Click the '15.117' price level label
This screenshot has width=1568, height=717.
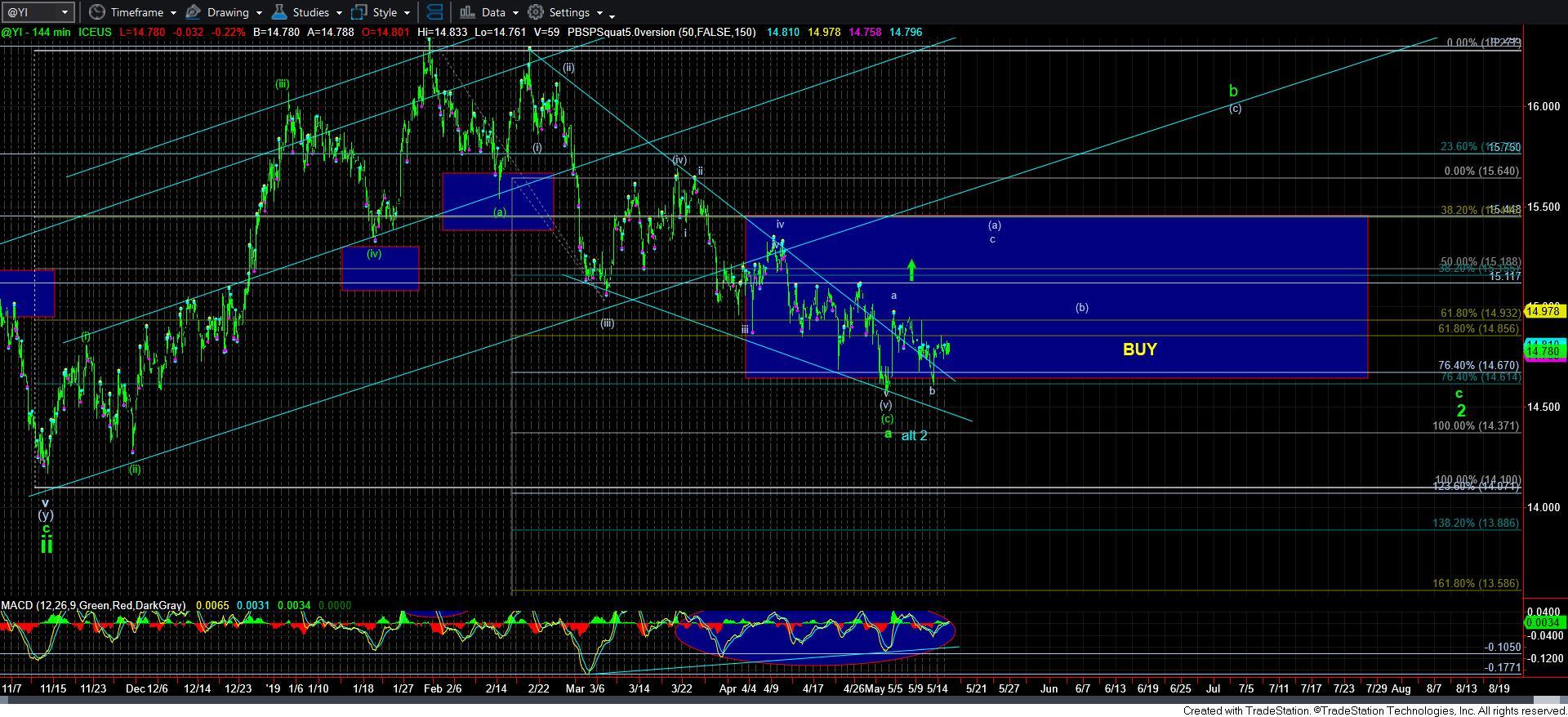(x=1504, y=277)
